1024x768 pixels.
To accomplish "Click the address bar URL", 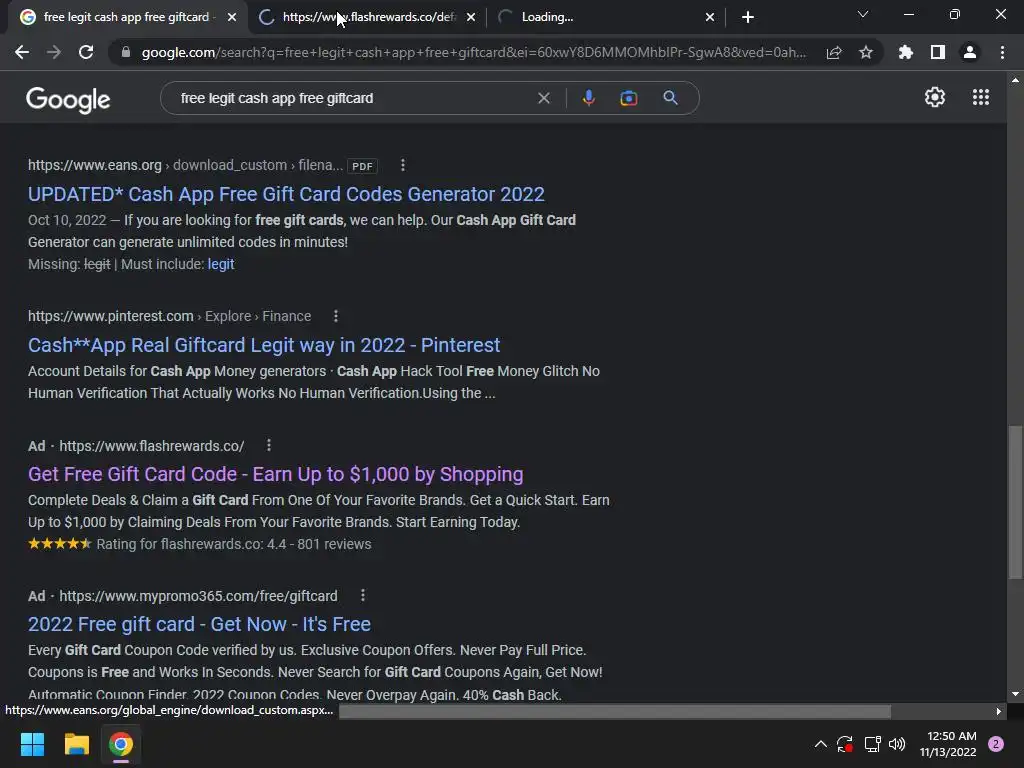I will point(473,52).
